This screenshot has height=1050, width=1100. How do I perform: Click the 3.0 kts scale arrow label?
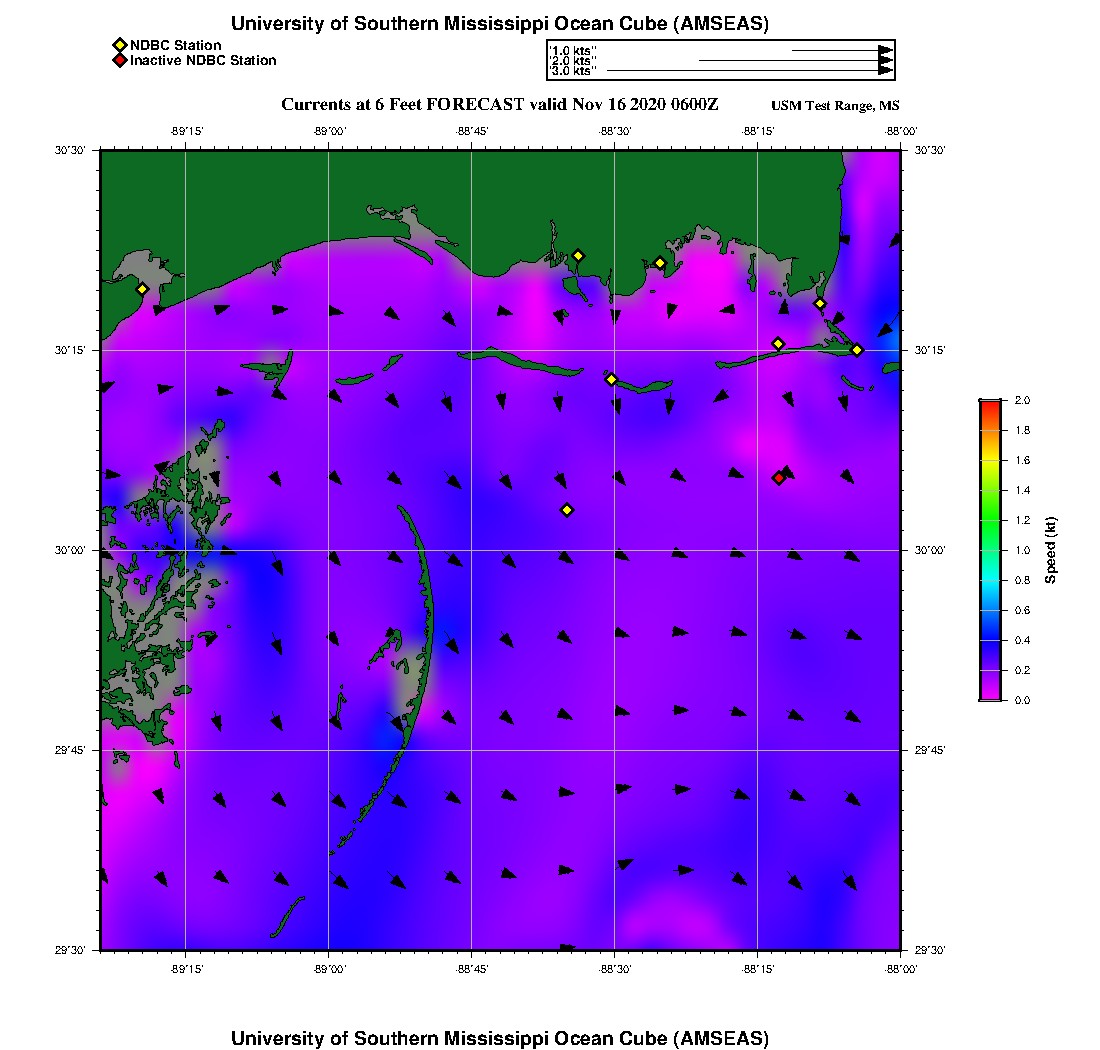tap(573, 71)
